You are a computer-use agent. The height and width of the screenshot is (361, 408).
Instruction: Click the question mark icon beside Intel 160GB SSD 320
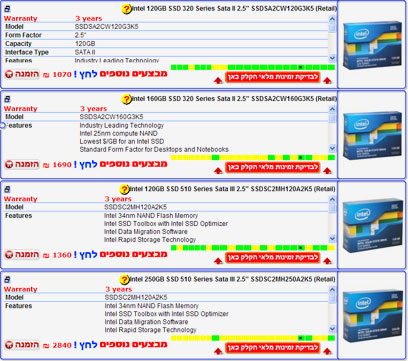pyautogui.click(x=126, y=99)
